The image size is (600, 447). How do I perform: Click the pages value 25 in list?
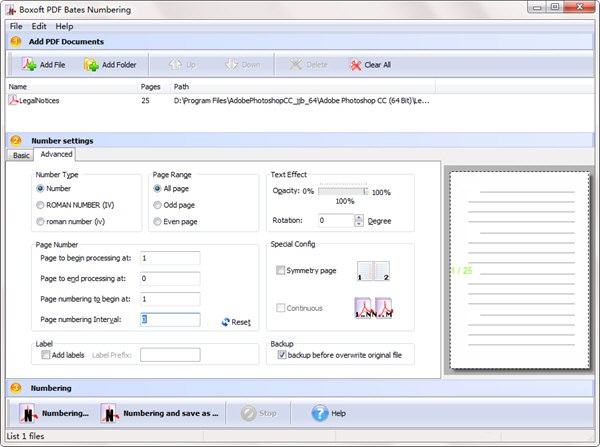pyautogui.click(x=145, y=101)
